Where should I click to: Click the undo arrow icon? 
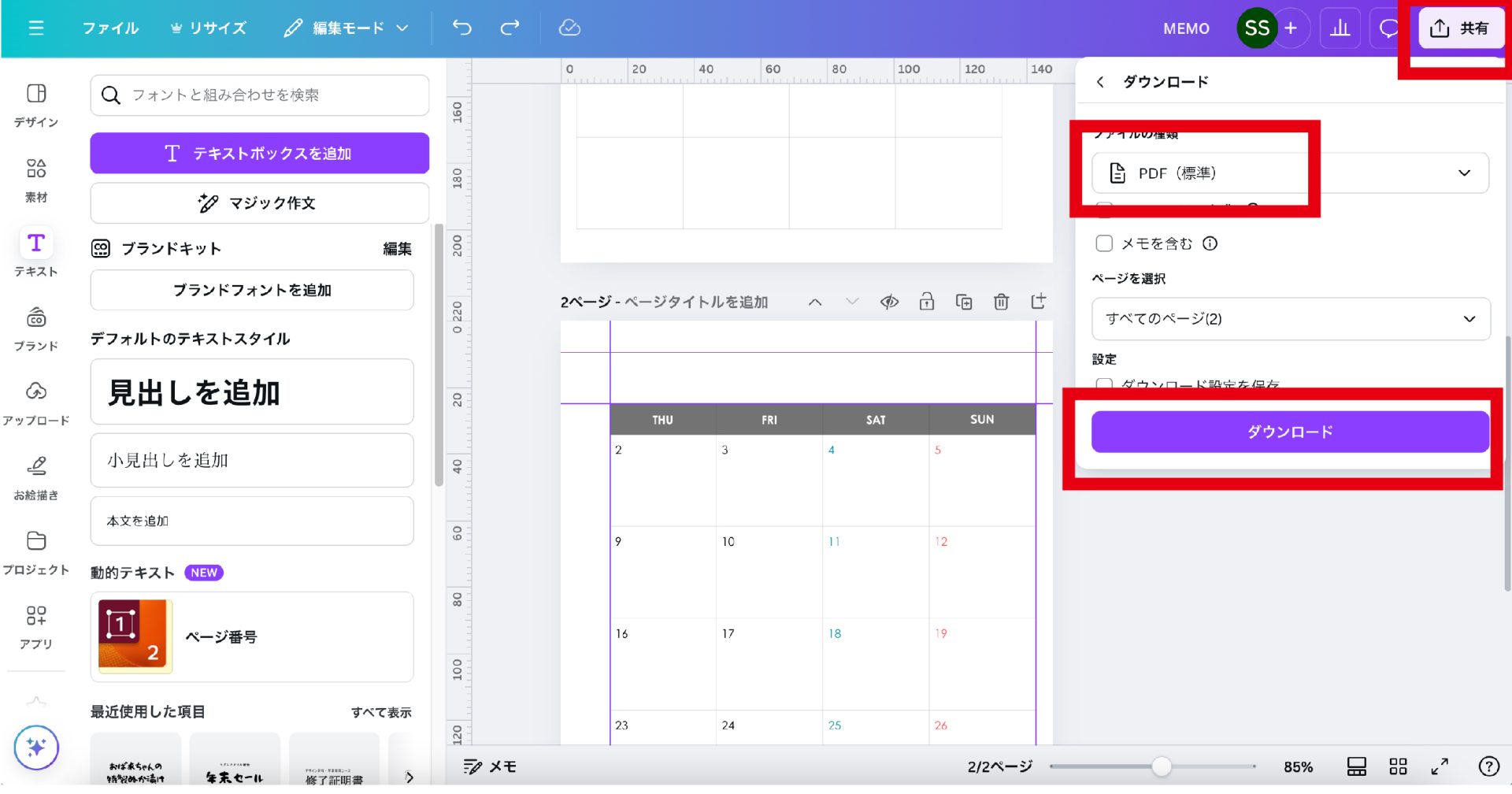click(462, 28)
